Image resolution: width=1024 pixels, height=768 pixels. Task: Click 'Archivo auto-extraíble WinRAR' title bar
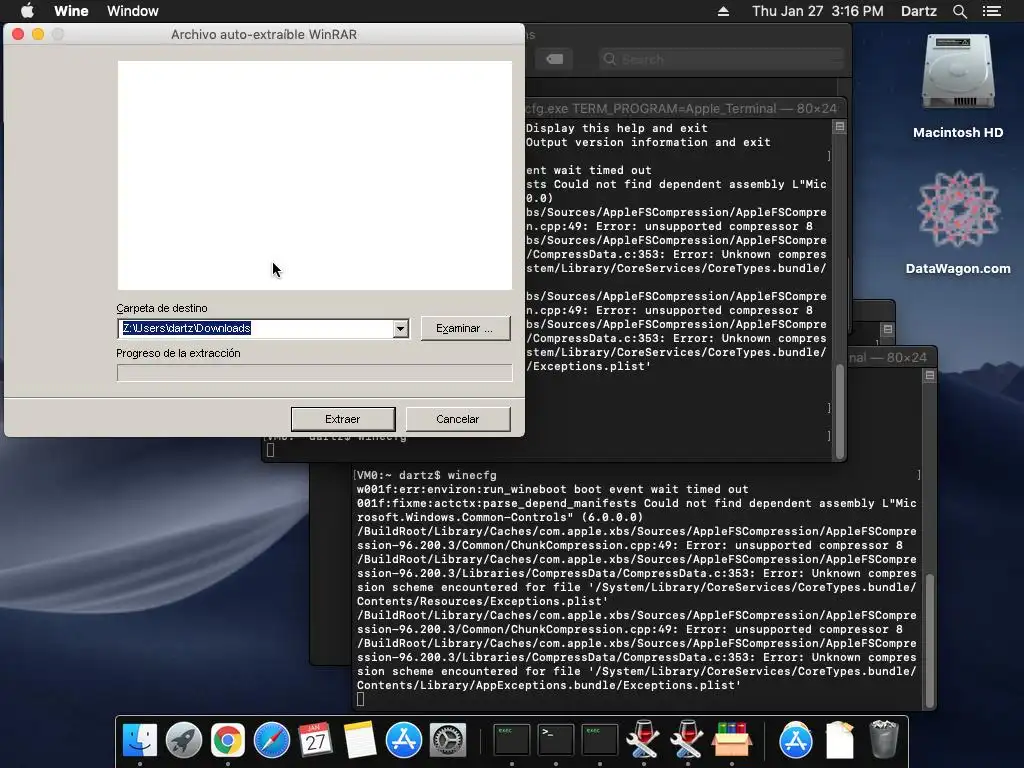(x=264, y=34)
